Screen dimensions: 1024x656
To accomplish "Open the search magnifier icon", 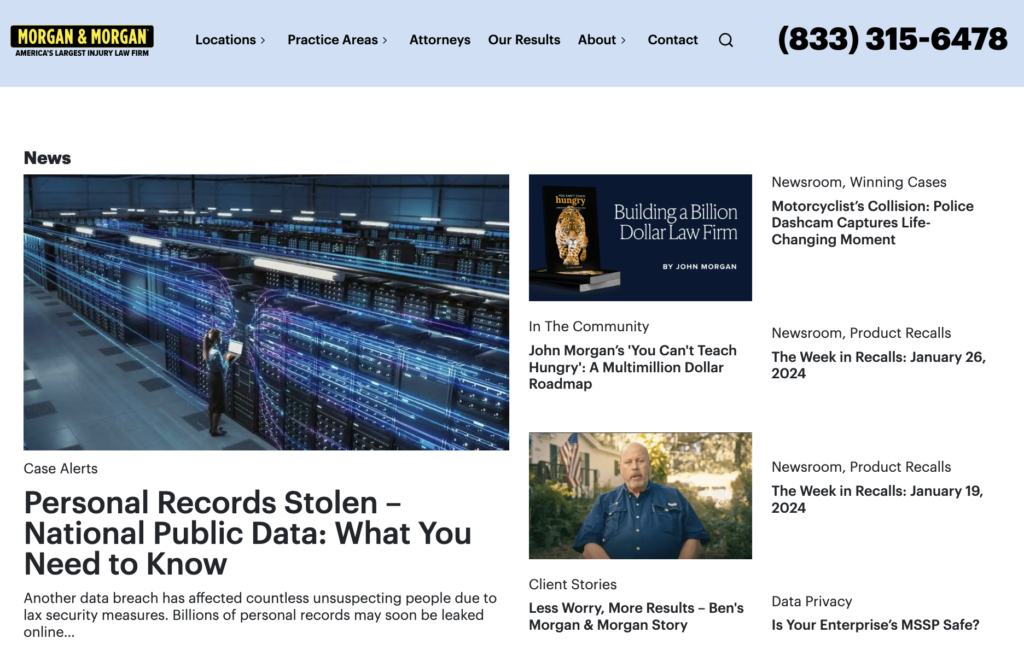I will 726,40.
